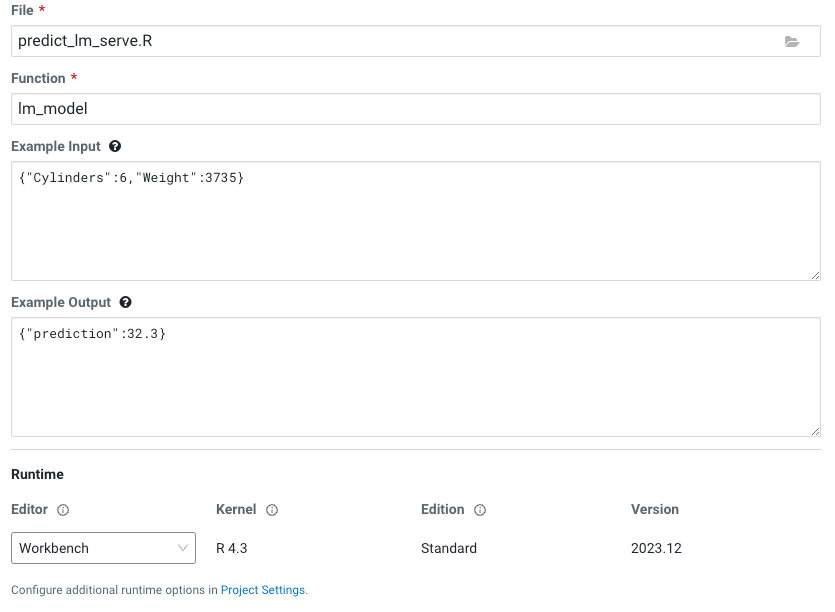Image resolution: width=835 pixels, height=612 pixels.
Task: Click the info icon next to Edition
Action: 480,510
